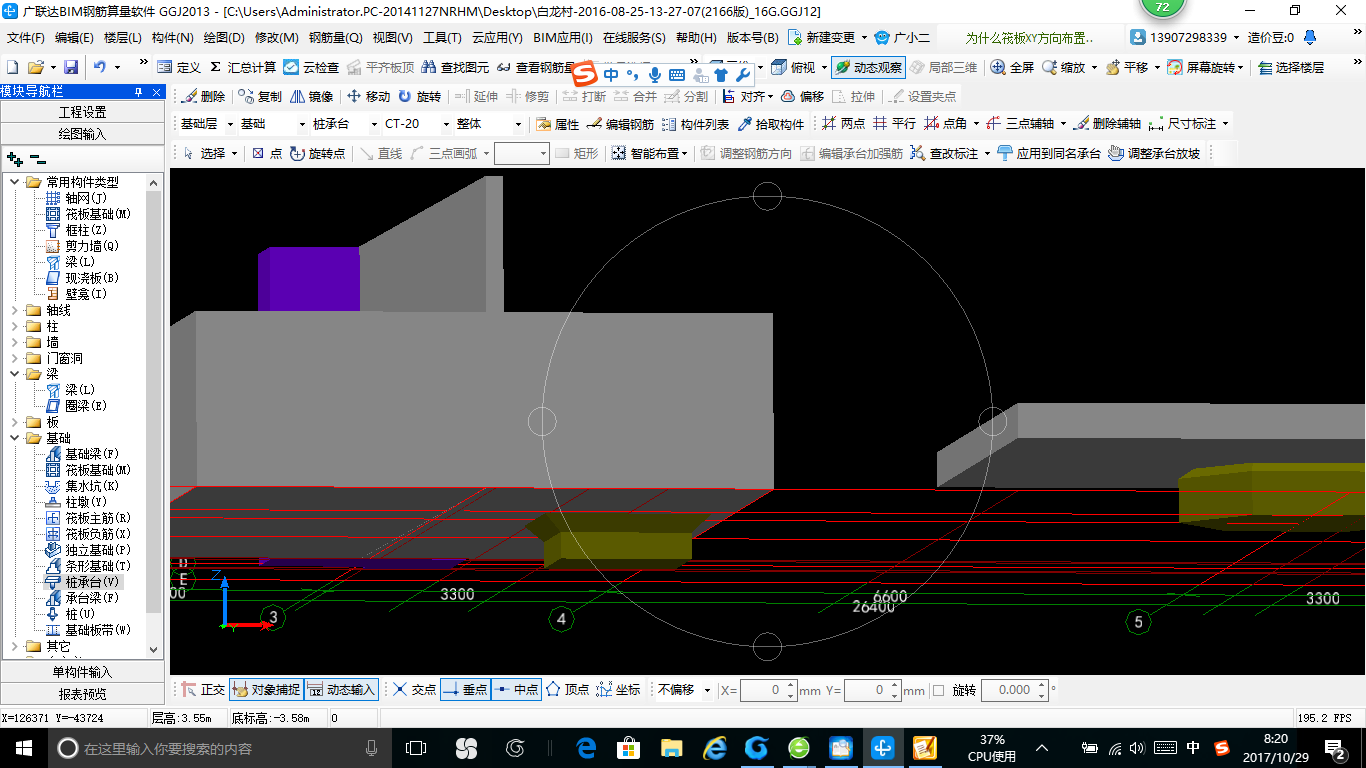1366x768 pixels.
Task: Toggle 对象捕捉 object snap
Action: pos(266,690)
